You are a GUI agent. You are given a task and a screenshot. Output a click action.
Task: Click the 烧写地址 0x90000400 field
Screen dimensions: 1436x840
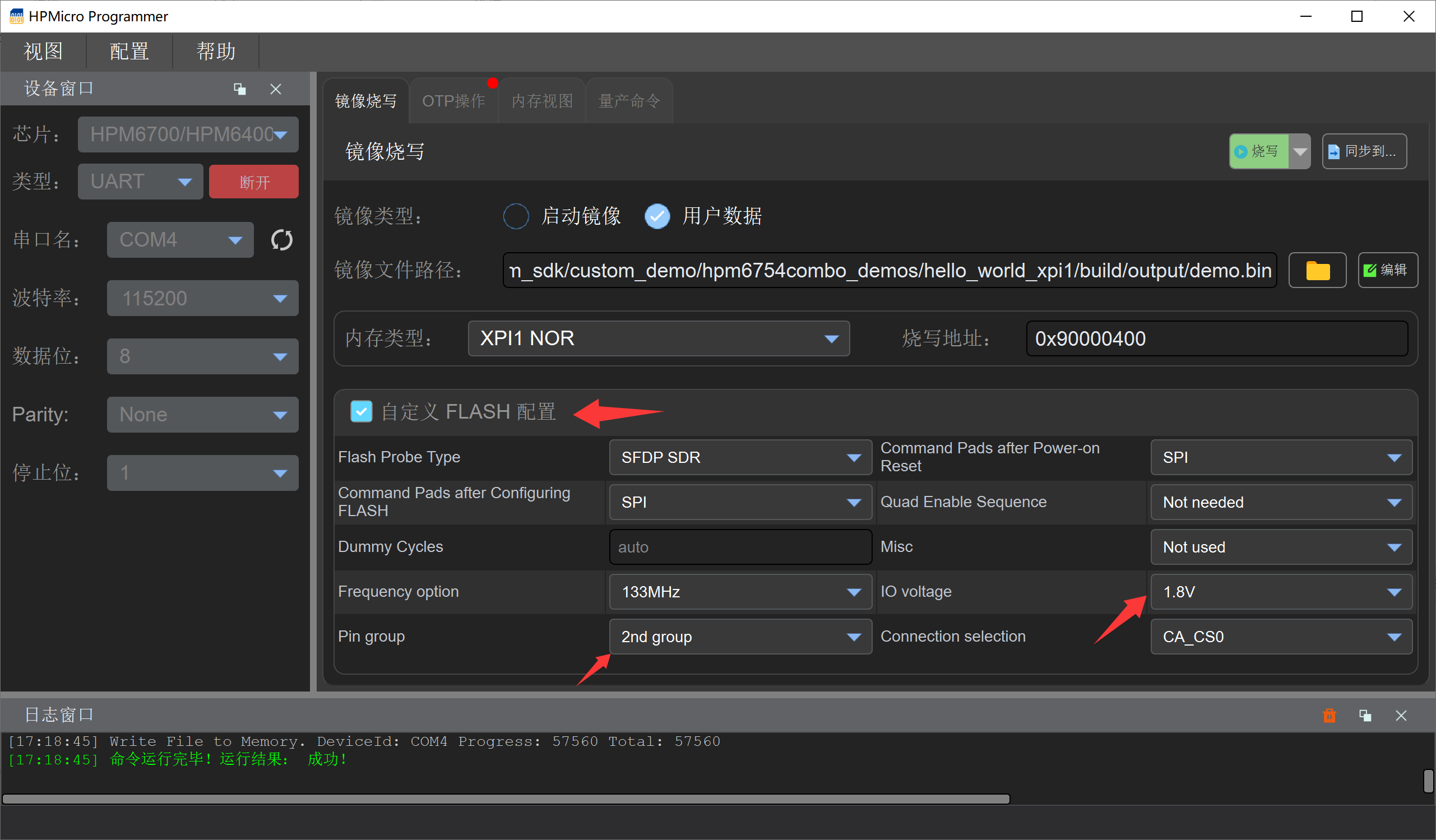1217,338
